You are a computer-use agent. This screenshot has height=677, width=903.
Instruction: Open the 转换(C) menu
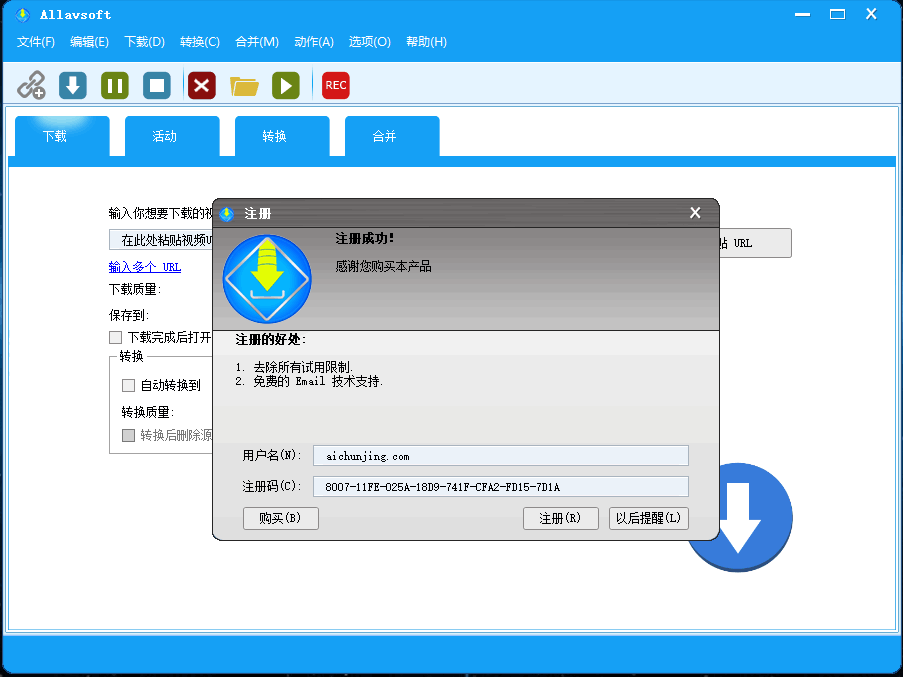200,41
